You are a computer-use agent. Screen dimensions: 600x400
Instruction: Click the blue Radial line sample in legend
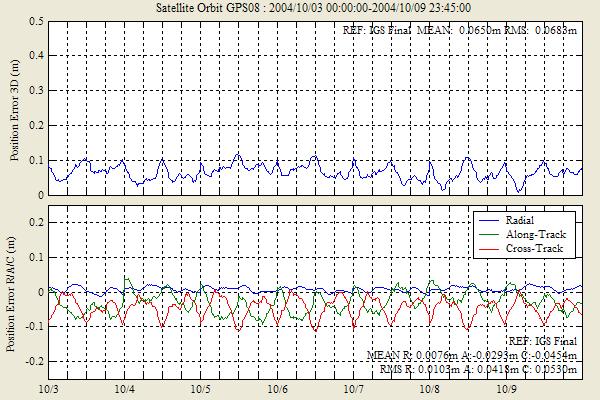pyautogui.click(x=487, y=218)
